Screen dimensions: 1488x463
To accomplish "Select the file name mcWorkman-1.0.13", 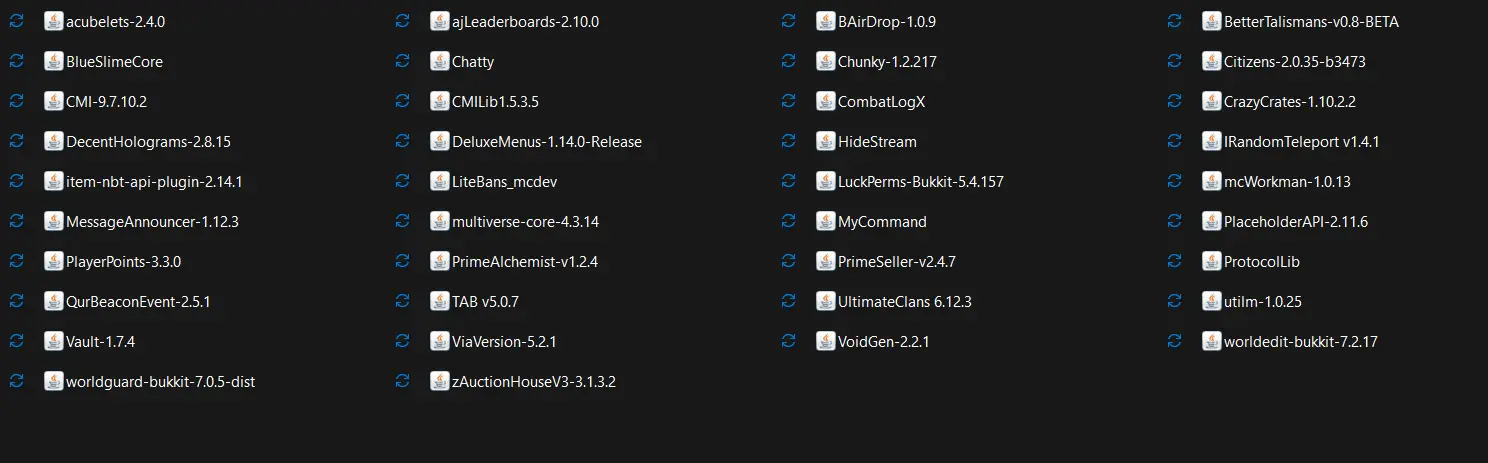I will 1287,181.
